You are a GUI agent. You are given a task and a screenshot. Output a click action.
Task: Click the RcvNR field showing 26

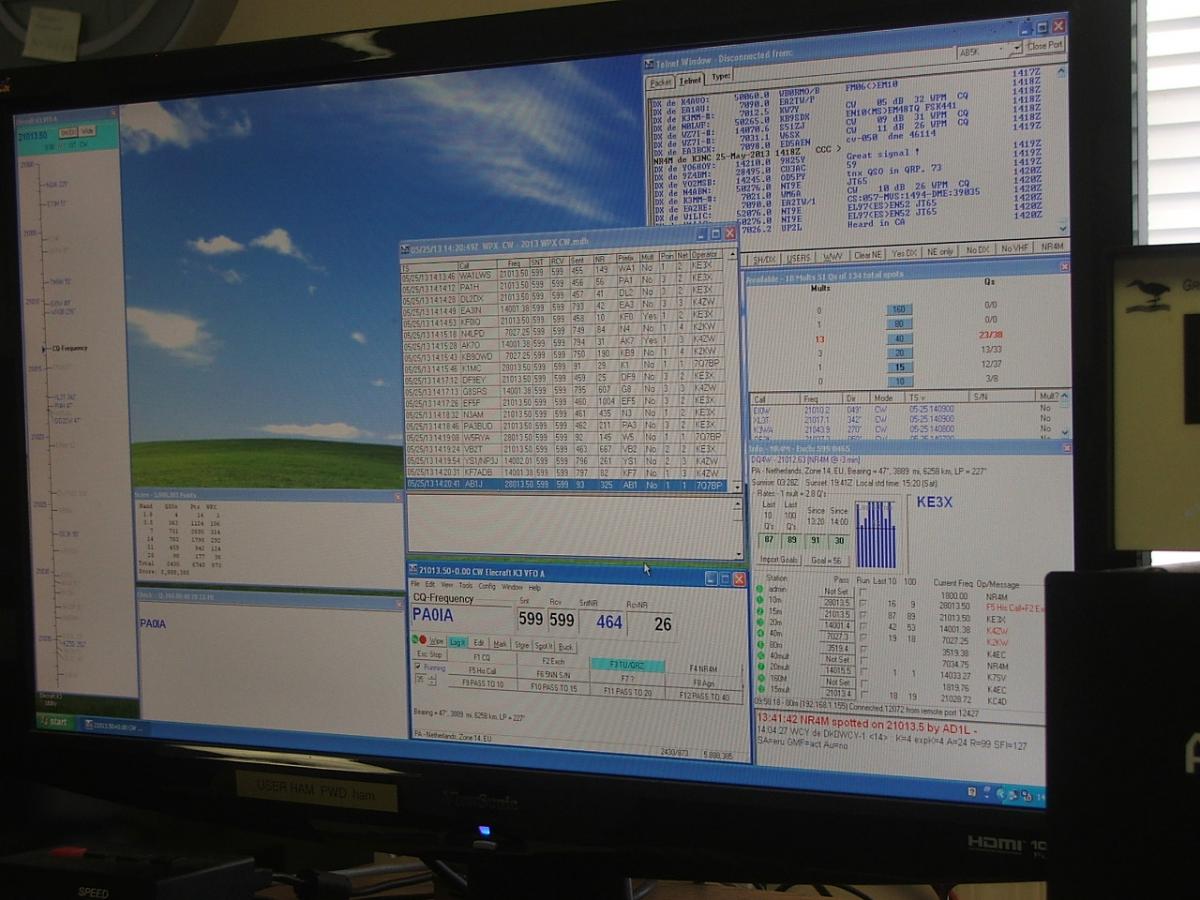650,624
